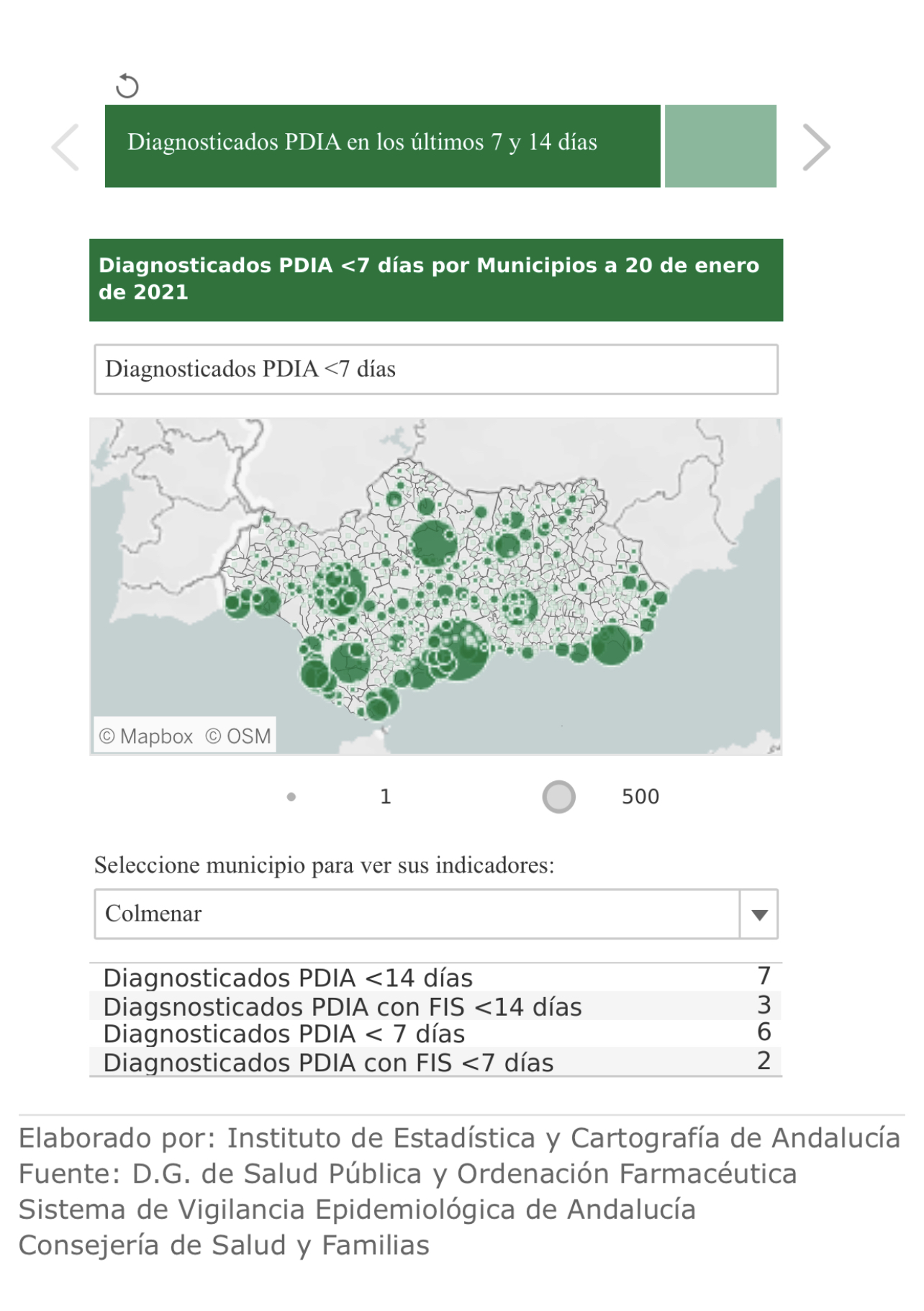Screen dimensions: 924x1311
Task: Click the legend label 1
Action: click(x=386, y=797)
